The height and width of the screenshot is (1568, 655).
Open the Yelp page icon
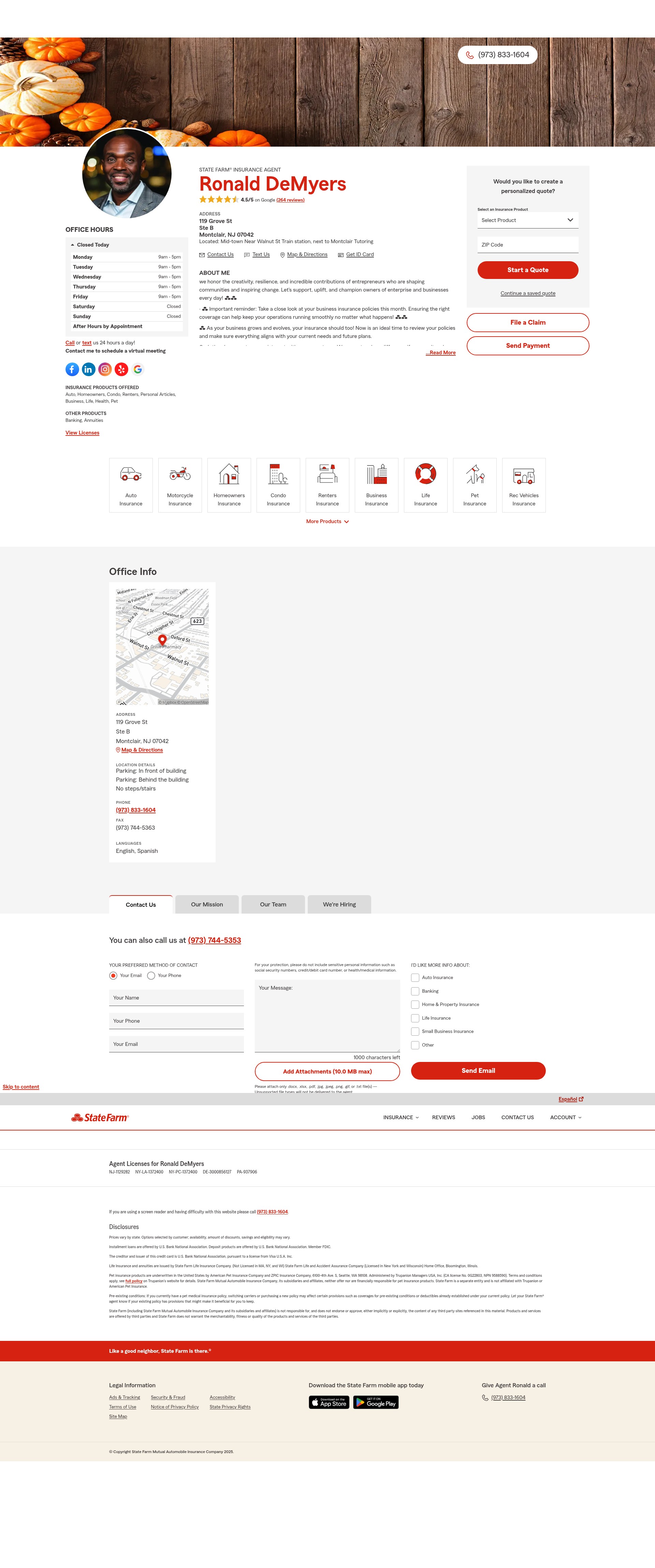(x=121, y=369)
